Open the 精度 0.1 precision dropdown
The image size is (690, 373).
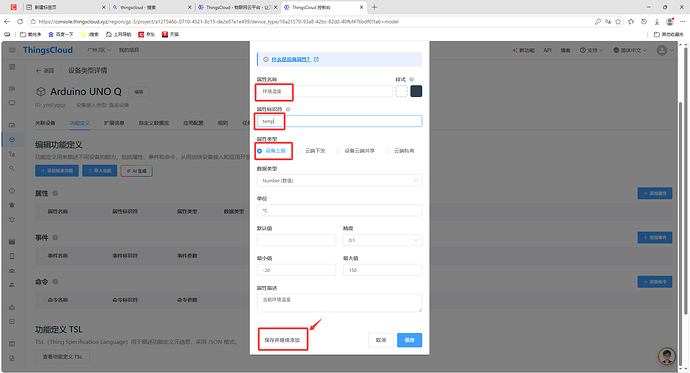(x=382, y=240)
